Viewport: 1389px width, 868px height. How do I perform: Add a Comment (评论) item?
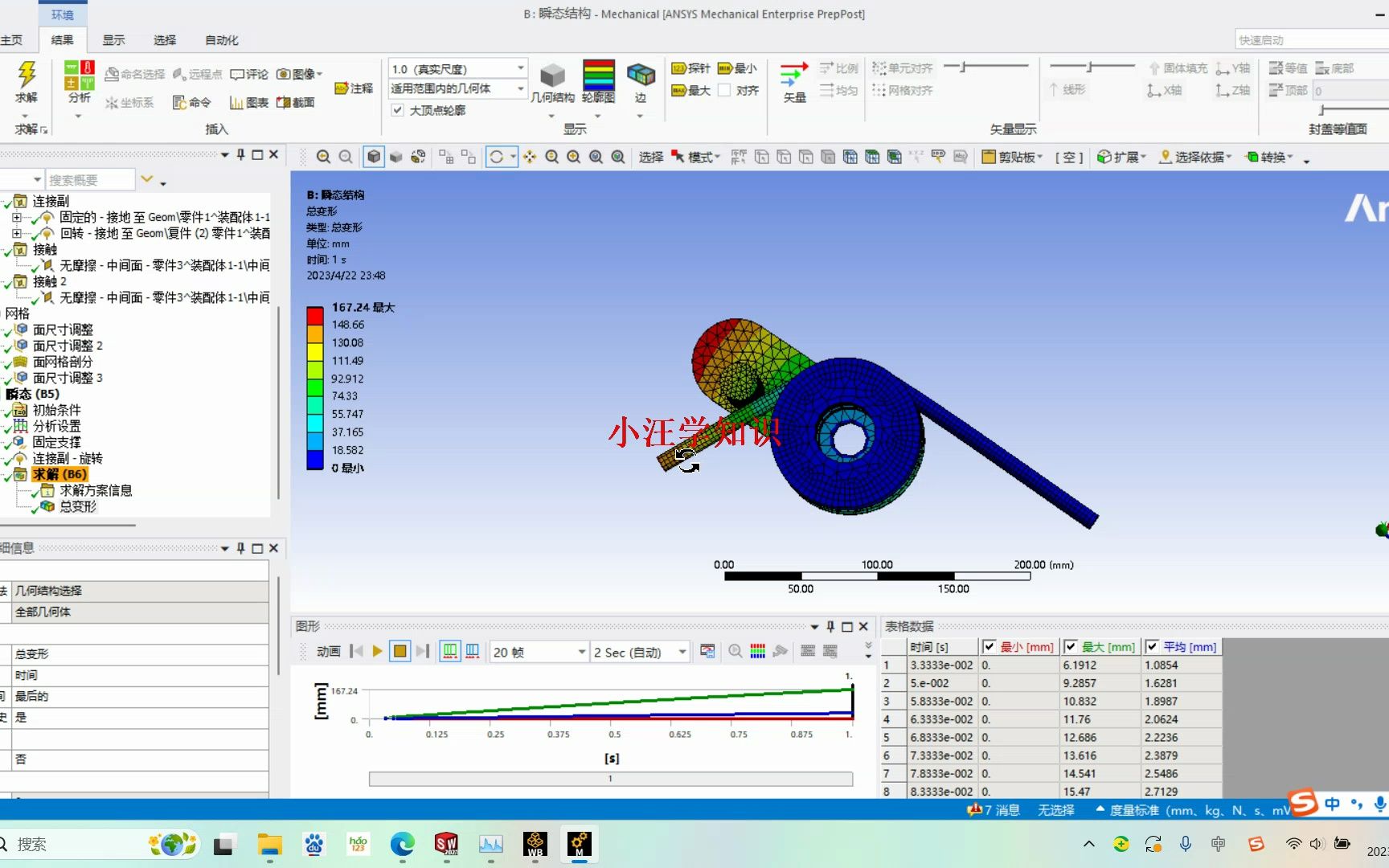(249, 74)
